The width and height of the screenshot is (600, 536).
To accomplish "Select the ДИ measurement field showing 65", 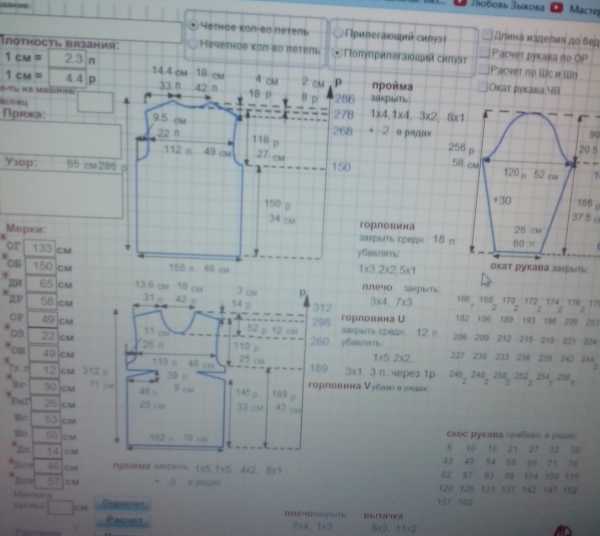I will (x=40, y=283).
